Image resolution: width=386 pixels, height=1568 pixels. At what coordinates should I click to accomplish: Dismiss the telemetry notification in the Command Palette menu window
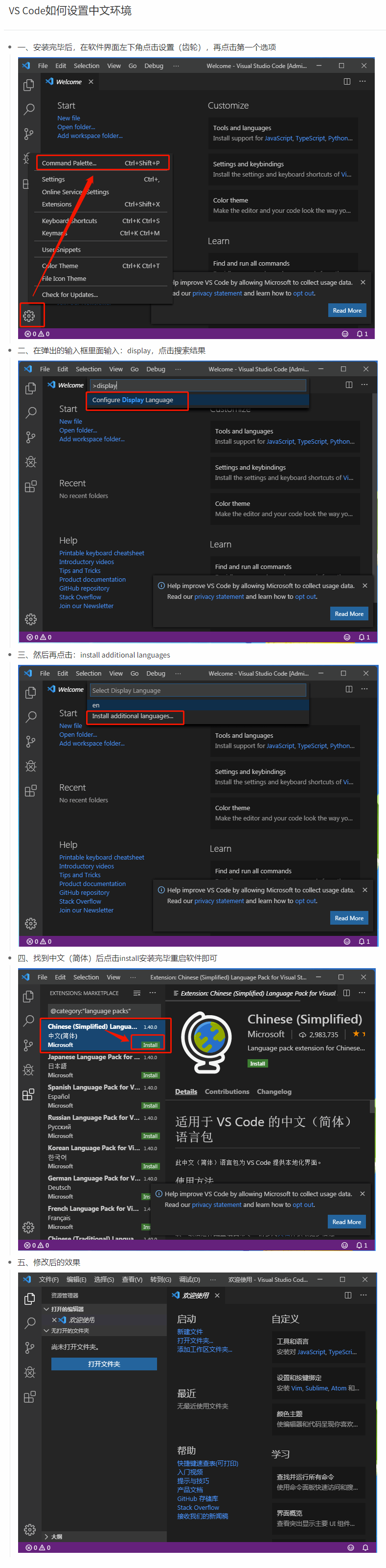pyautogui.click(x=363, y=282)
